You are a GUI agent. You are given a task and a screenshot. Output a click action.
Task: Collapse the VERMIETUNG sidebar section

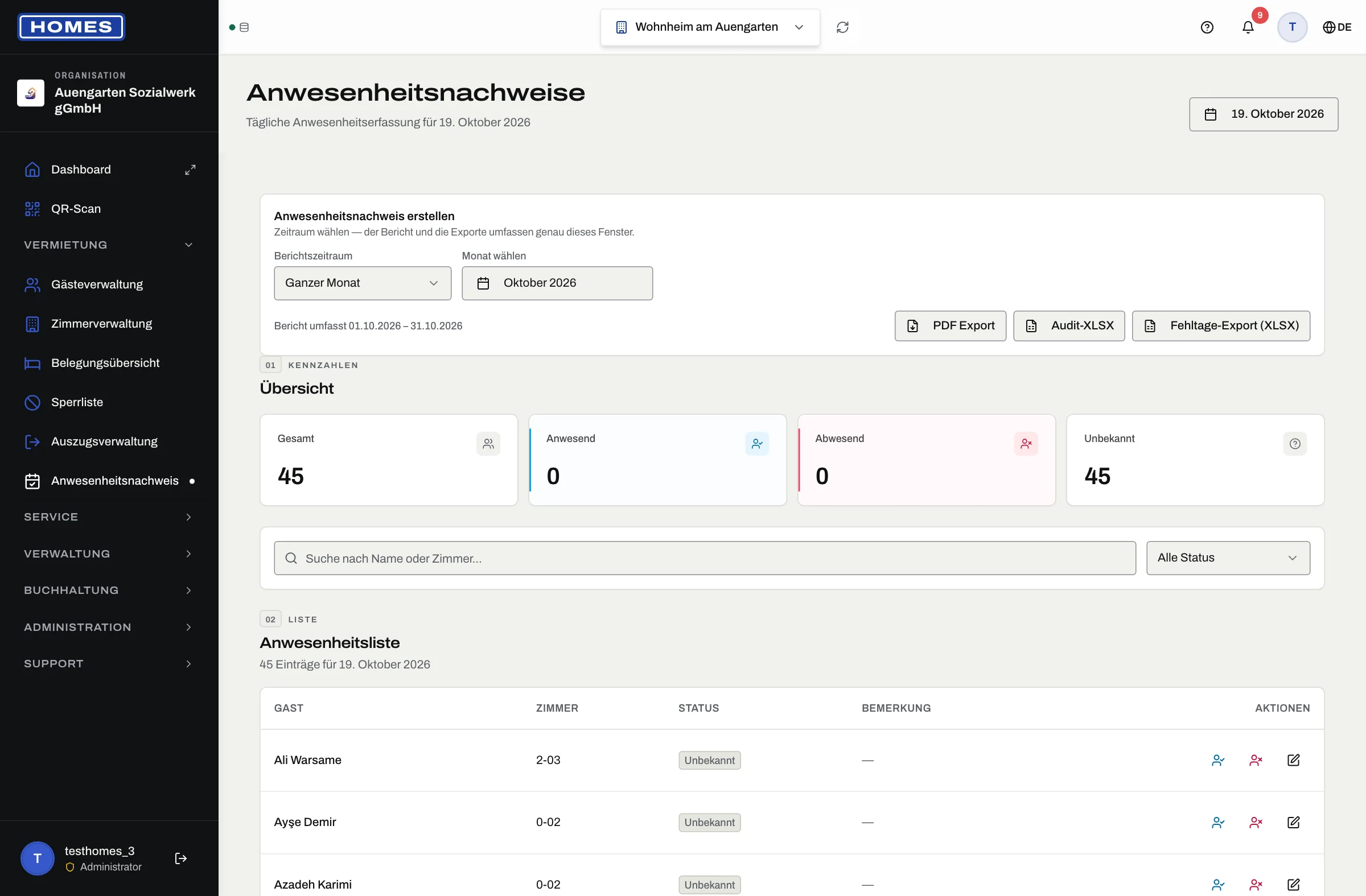tap(109, 245)
